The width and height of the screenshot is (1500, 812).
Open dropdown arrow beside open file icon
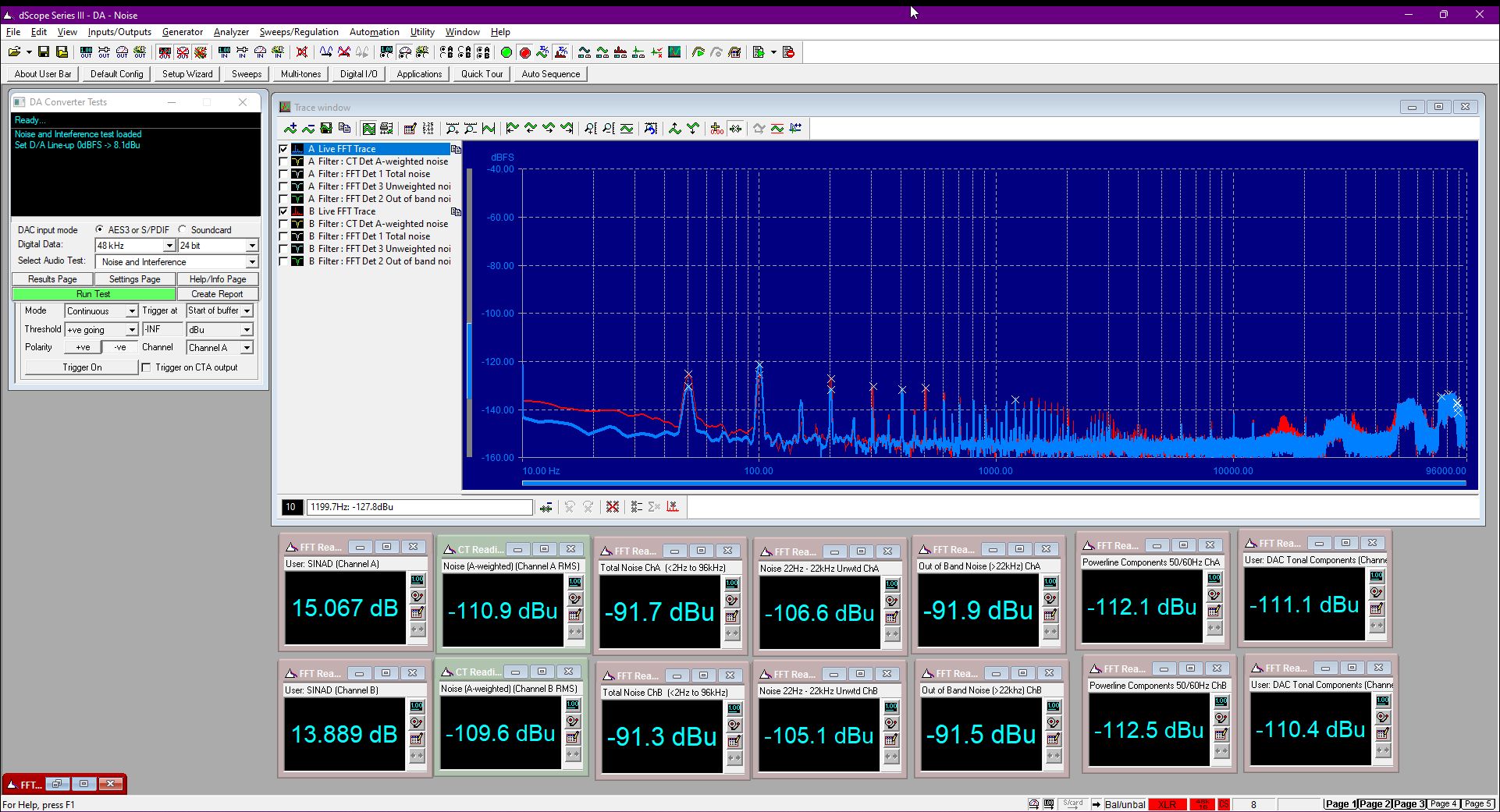(x=29, y=52)
